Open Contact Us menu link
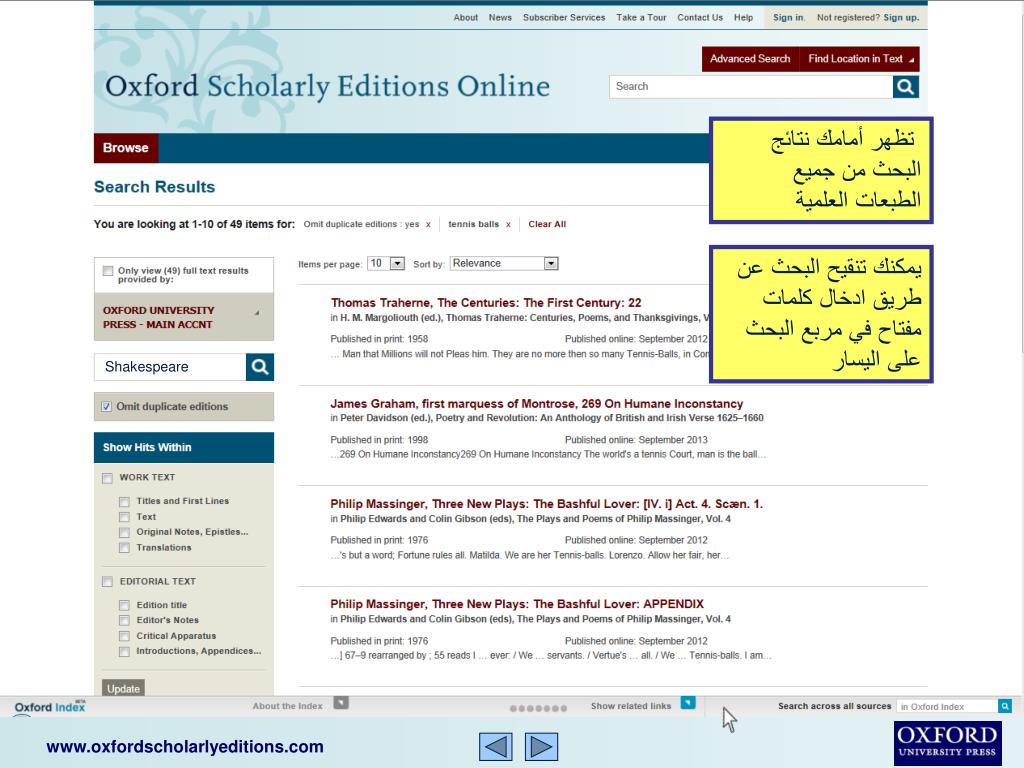 point(700,18)
